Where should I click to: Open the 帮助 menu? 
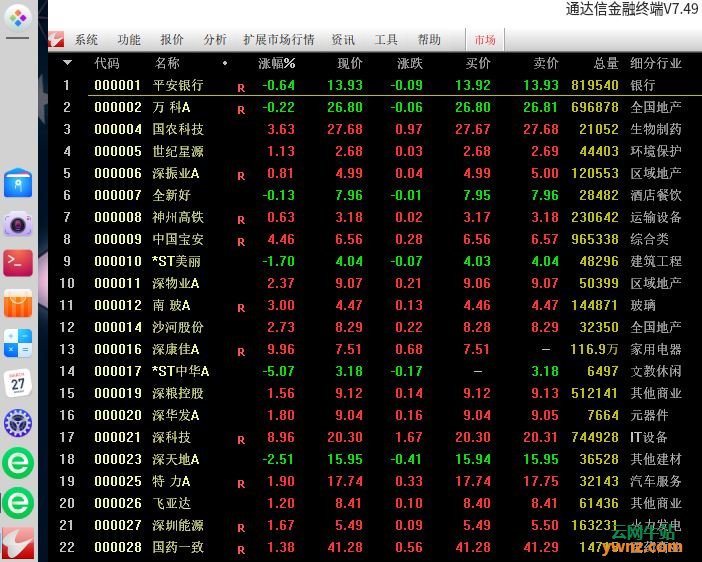pos(429,40)
